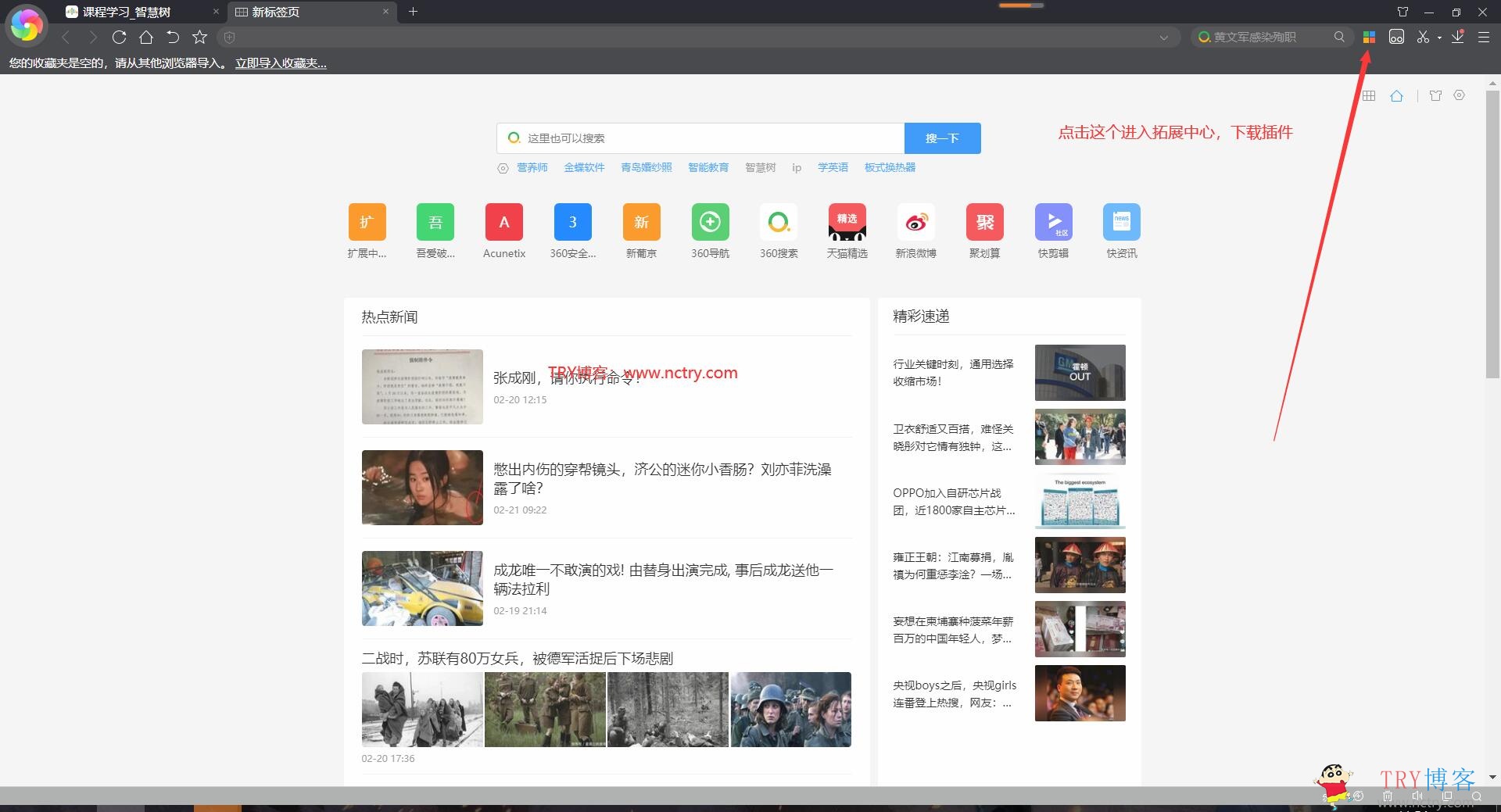Reload the page with refresh icon

[119, 37]
